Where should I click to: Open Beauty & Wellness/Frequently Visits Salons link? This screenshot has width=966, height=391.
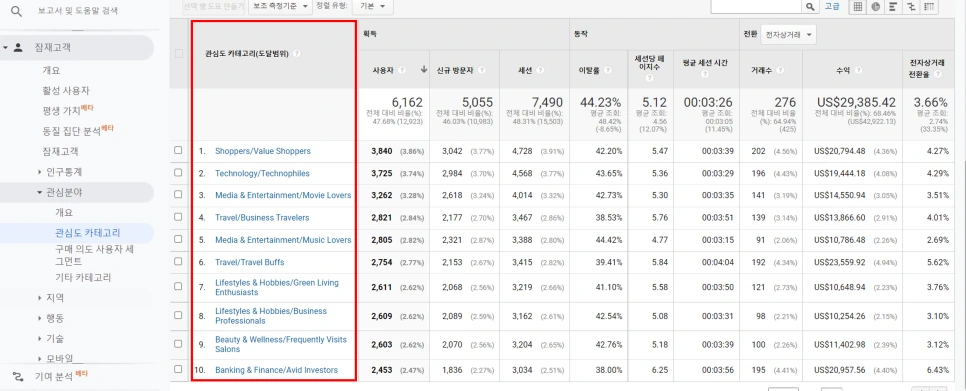coord(281,344)
